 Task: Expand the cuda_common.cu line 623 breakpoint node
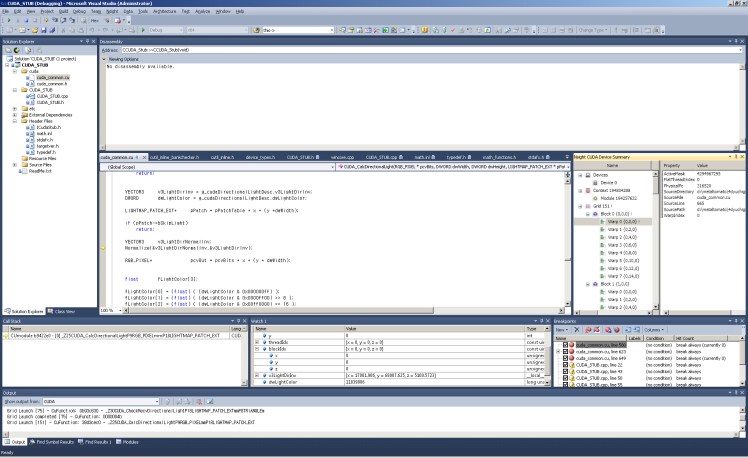coord(558,351)
